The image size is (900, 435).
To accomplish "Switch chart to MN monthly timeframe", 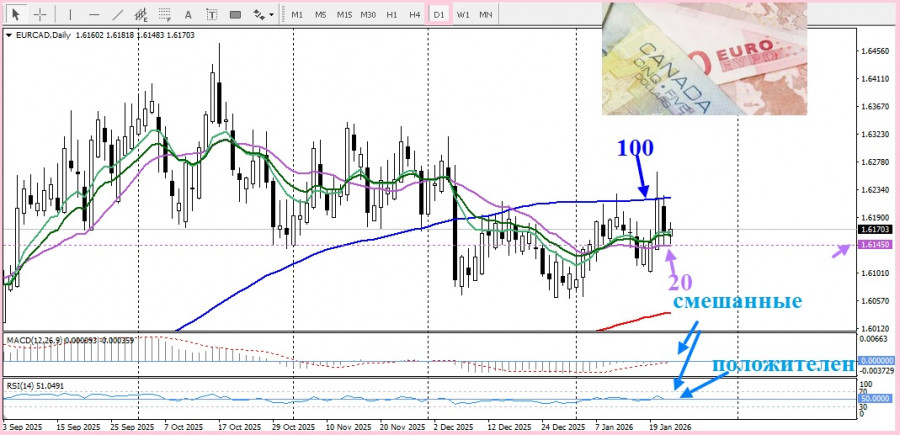I will pyautogui.click(x=486, y=15).
